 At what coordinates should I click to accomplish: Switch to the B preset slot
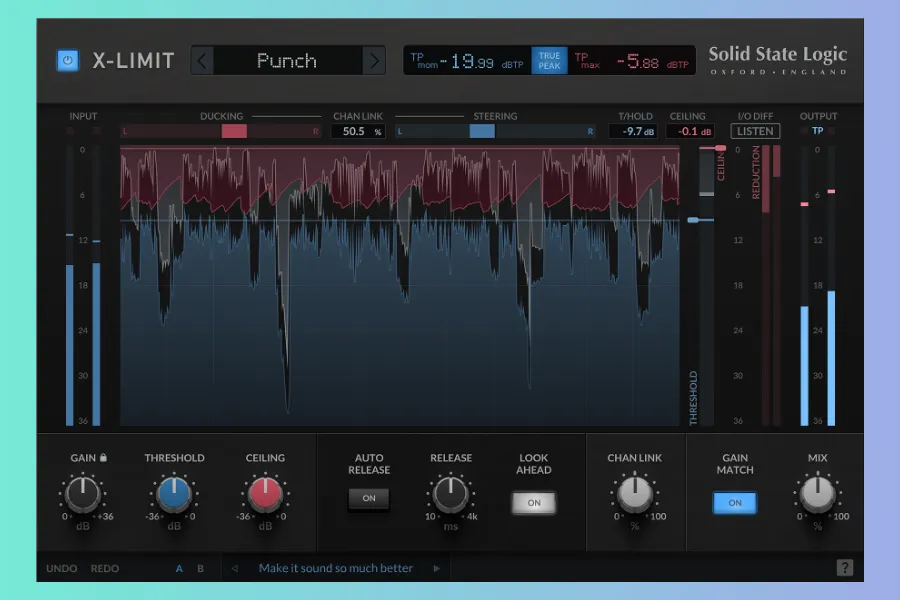tap(200, 569)
